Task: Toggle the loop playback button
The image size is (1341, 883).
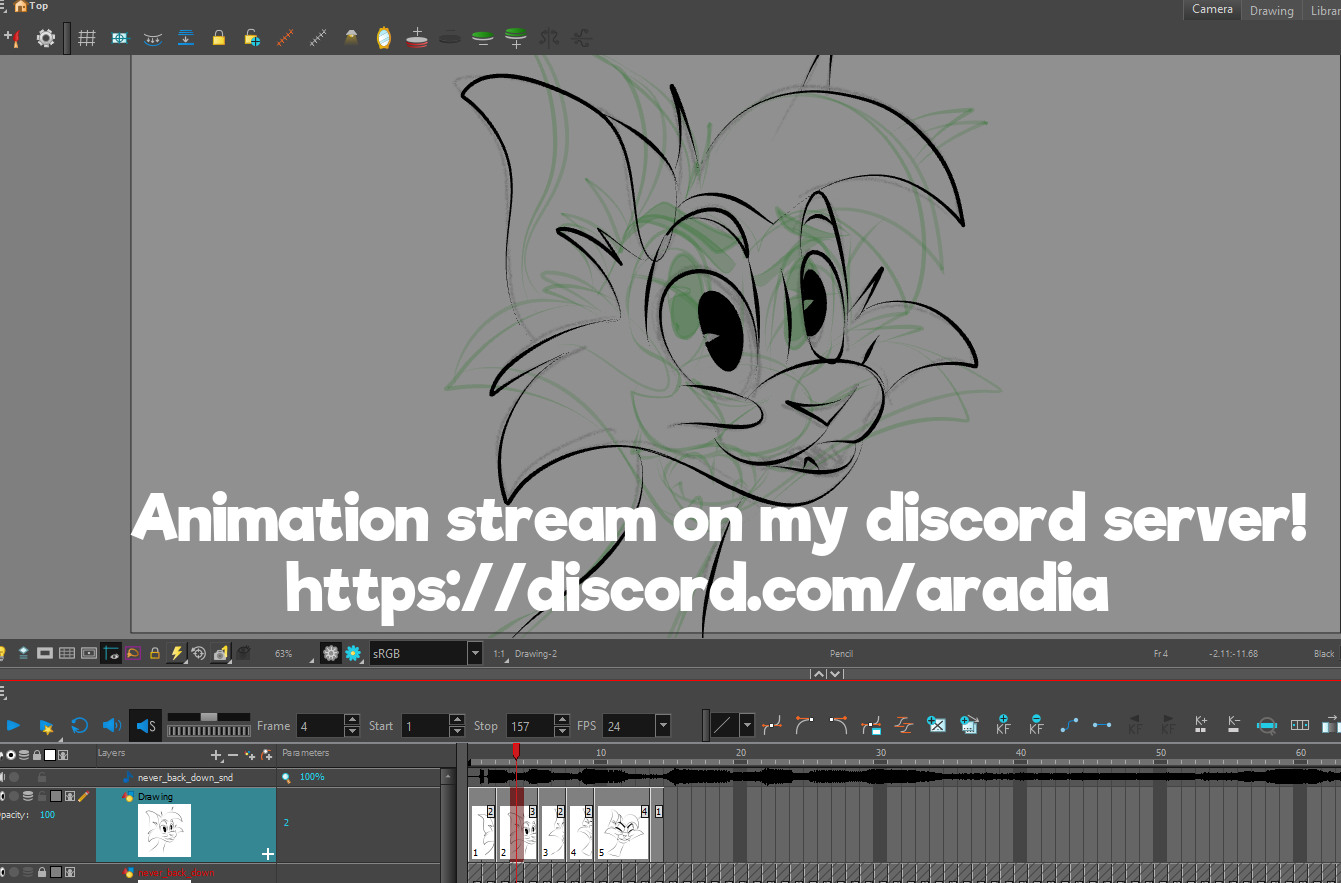Action: pos(79,725)
